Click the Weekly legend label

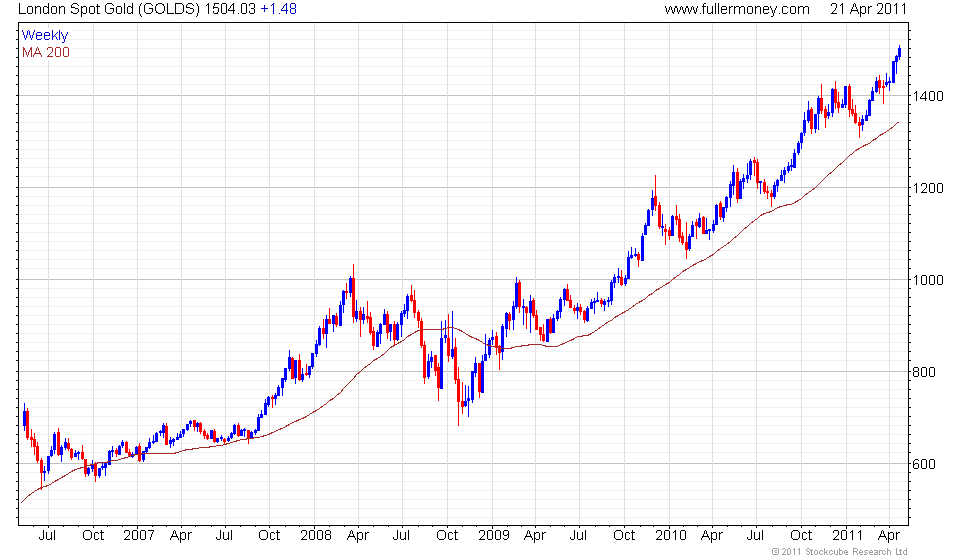pyautogui.click(x=45, y=35)
